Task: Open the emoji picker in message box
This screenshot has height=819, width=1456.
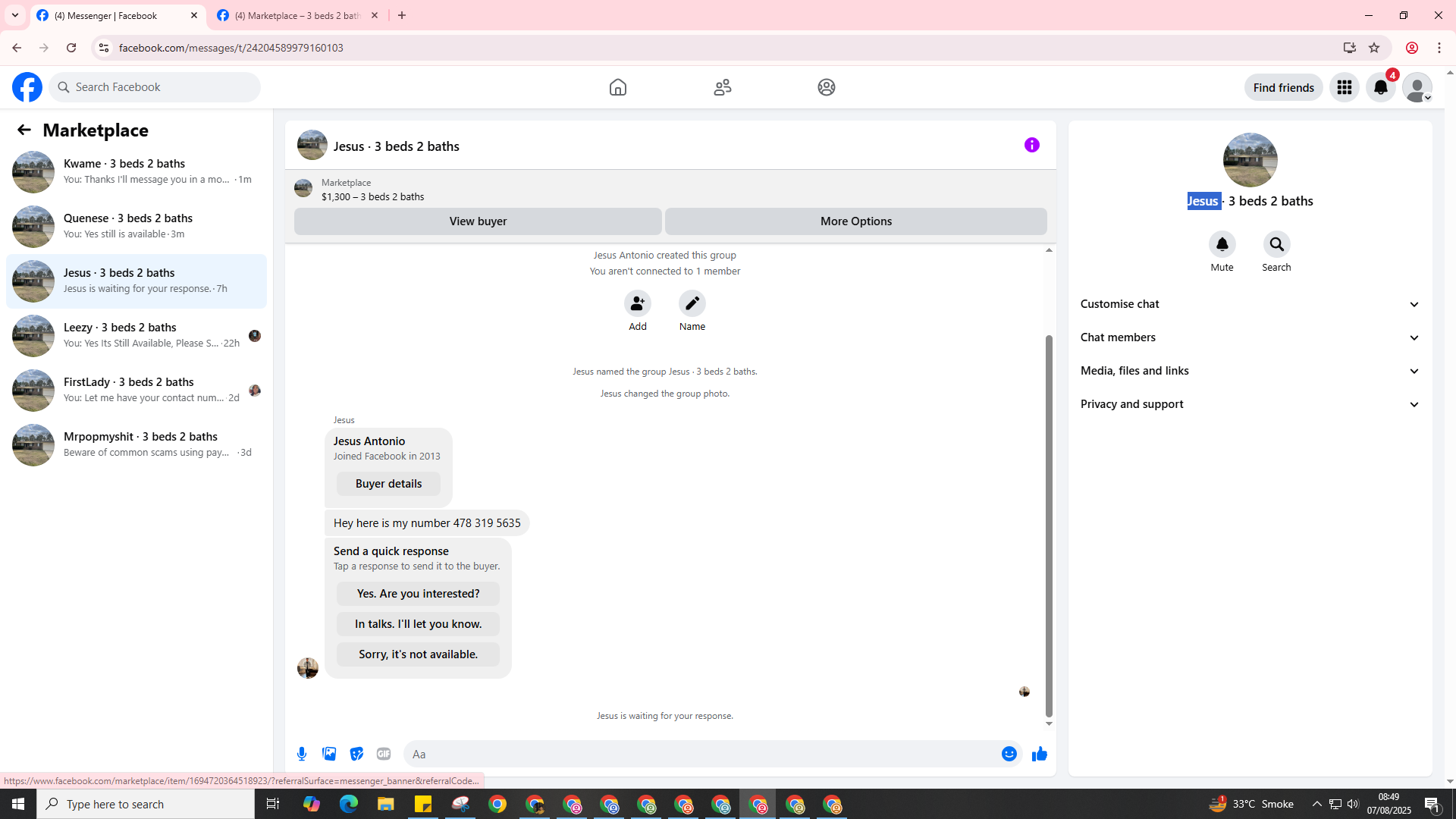Action: [1009, 754]
